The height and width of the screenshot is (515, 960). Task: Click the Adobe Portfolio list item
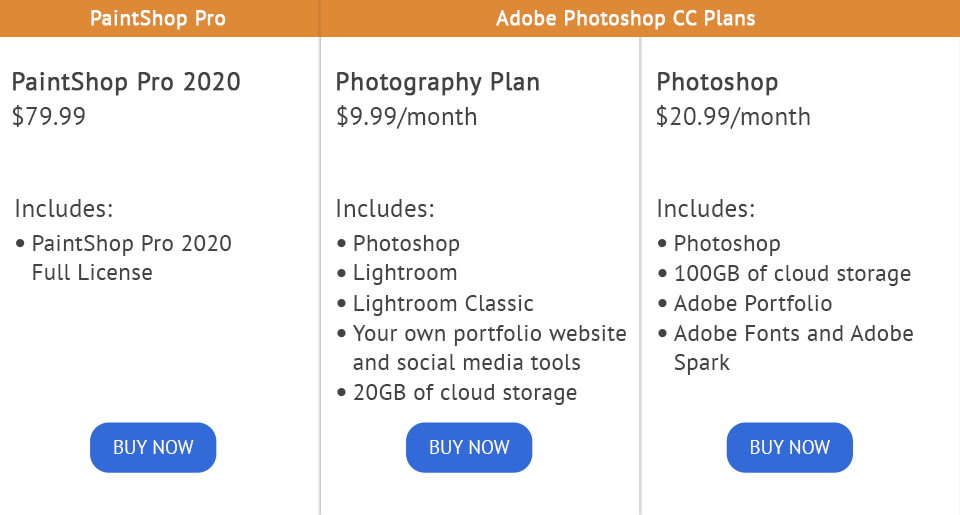pyautogui.click(x=752, y=303)
